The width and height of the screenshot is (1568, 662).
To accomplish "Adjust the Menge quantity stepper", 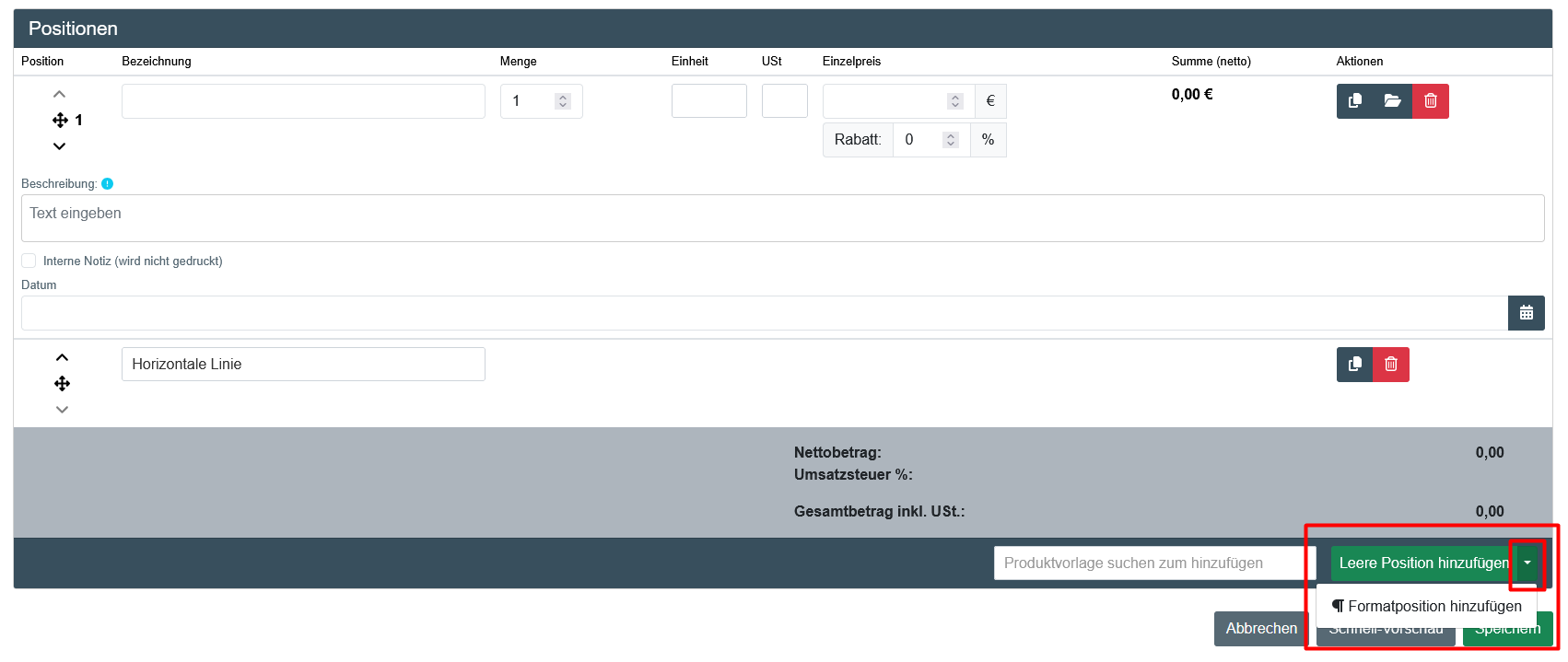I will [562, 101].
